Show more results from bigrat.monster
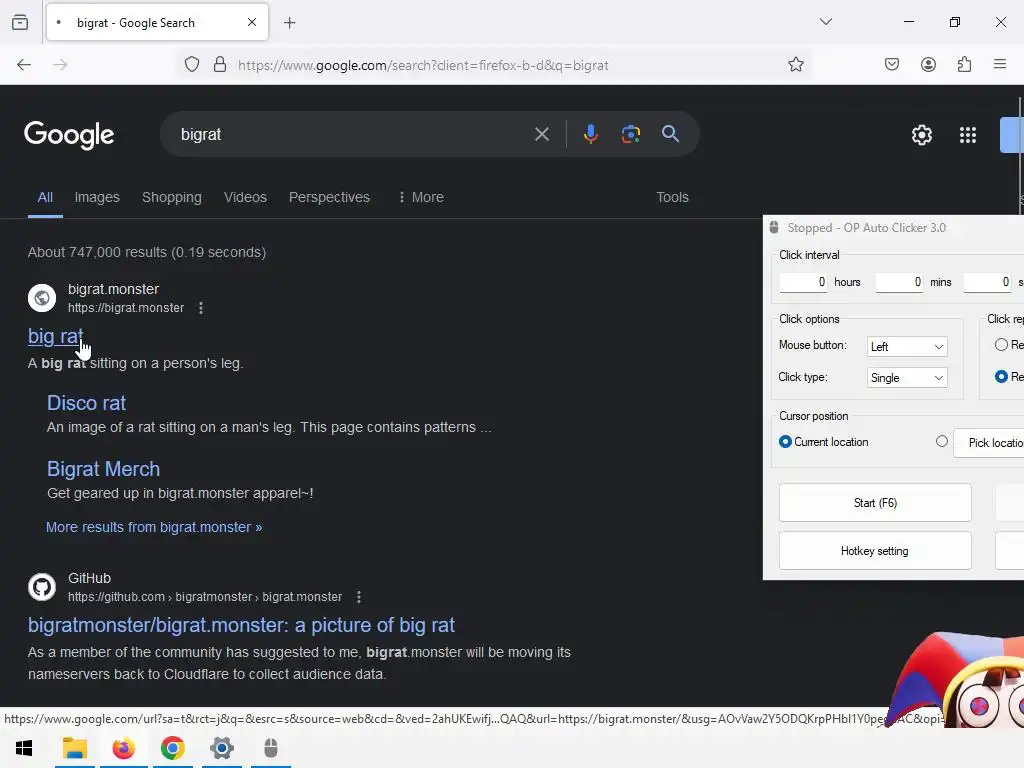 coord(154,527)
